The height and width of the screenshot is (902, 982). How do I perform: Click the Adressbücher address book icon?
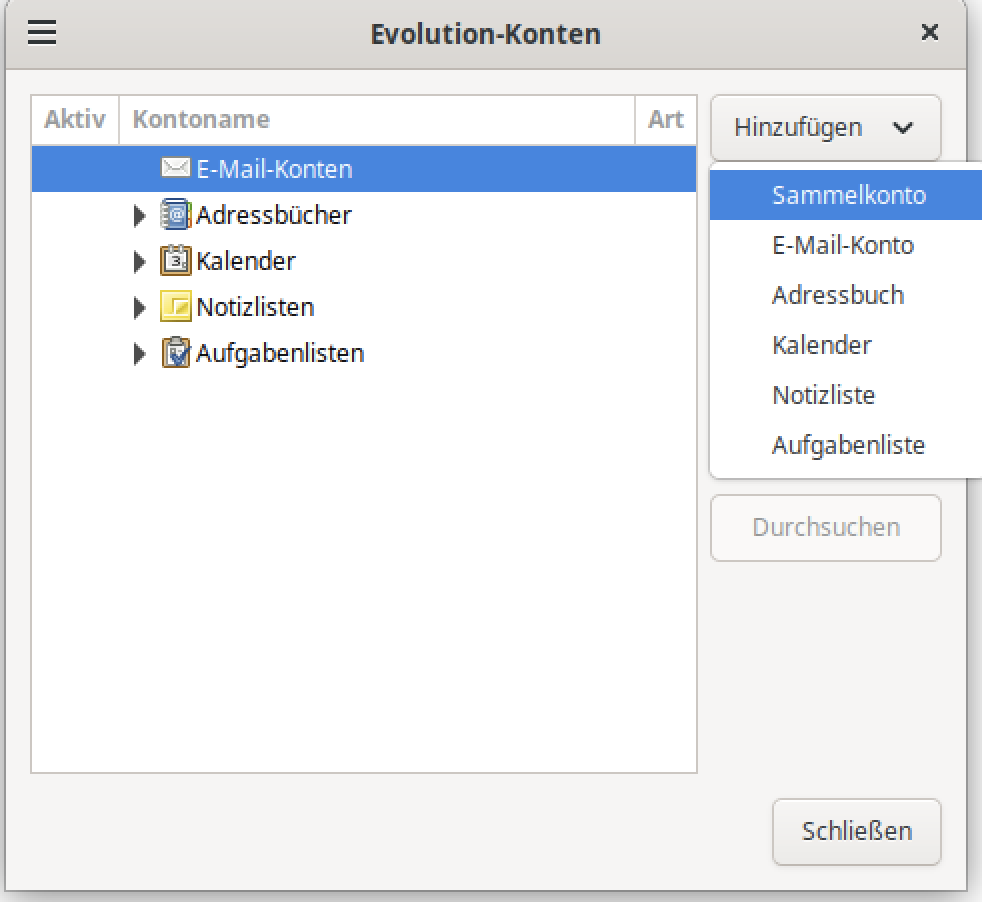(x=175, y=215)
